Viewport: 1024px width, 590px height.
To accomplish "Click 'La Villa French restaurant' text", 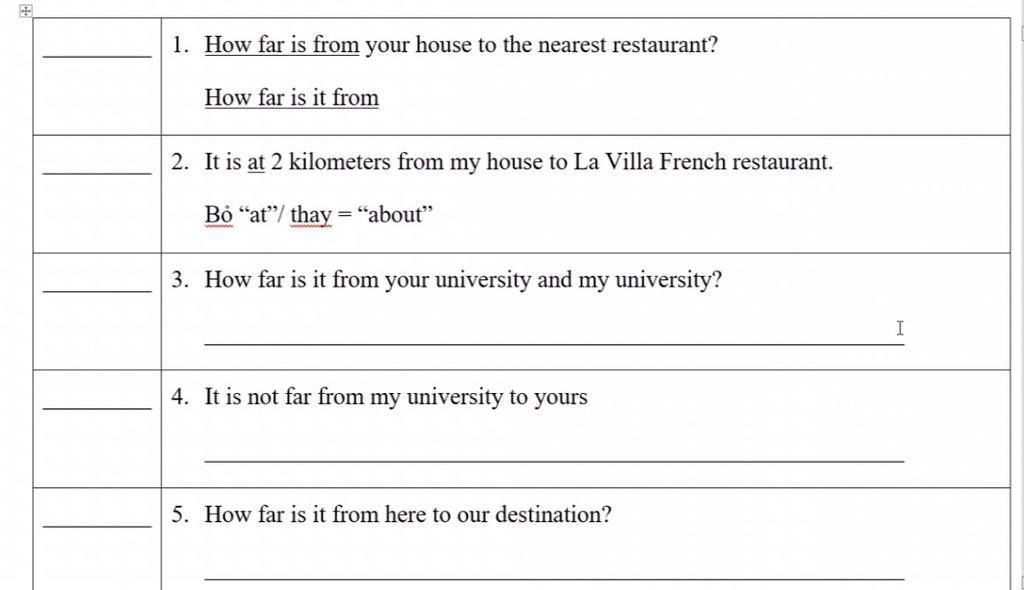I will click(x=702, y=161).
